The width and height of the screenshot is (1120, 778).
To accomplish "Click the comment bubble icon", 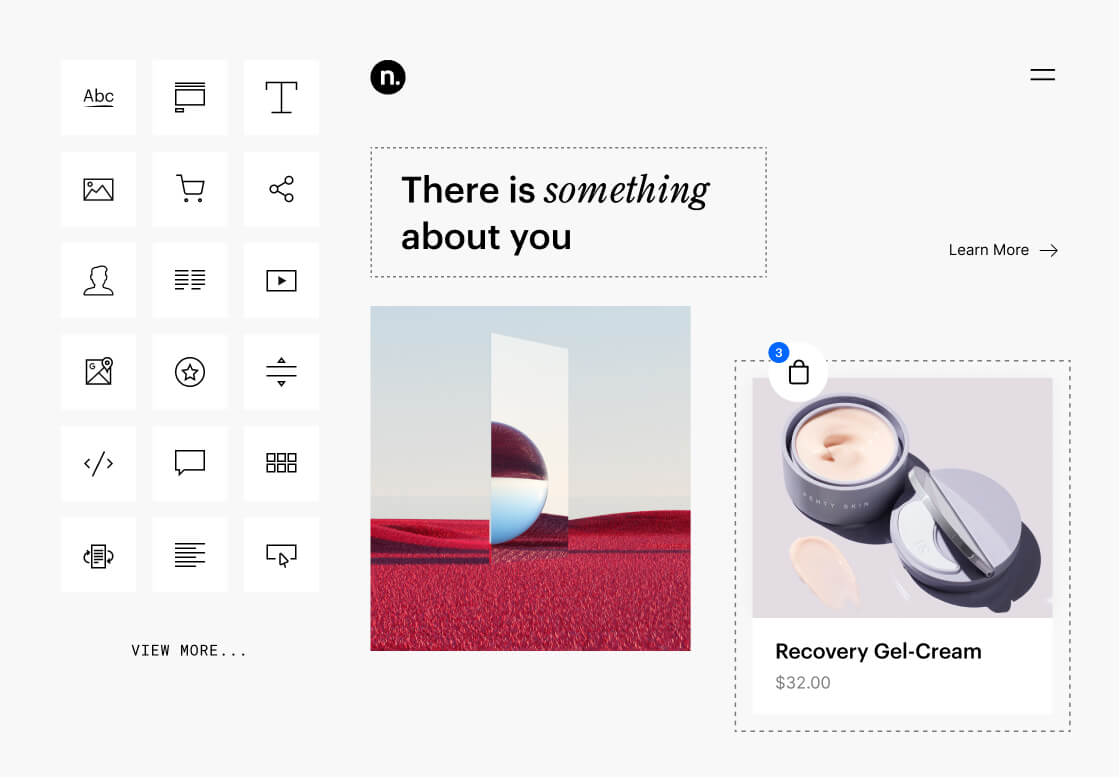I will (x=190, y=463).
